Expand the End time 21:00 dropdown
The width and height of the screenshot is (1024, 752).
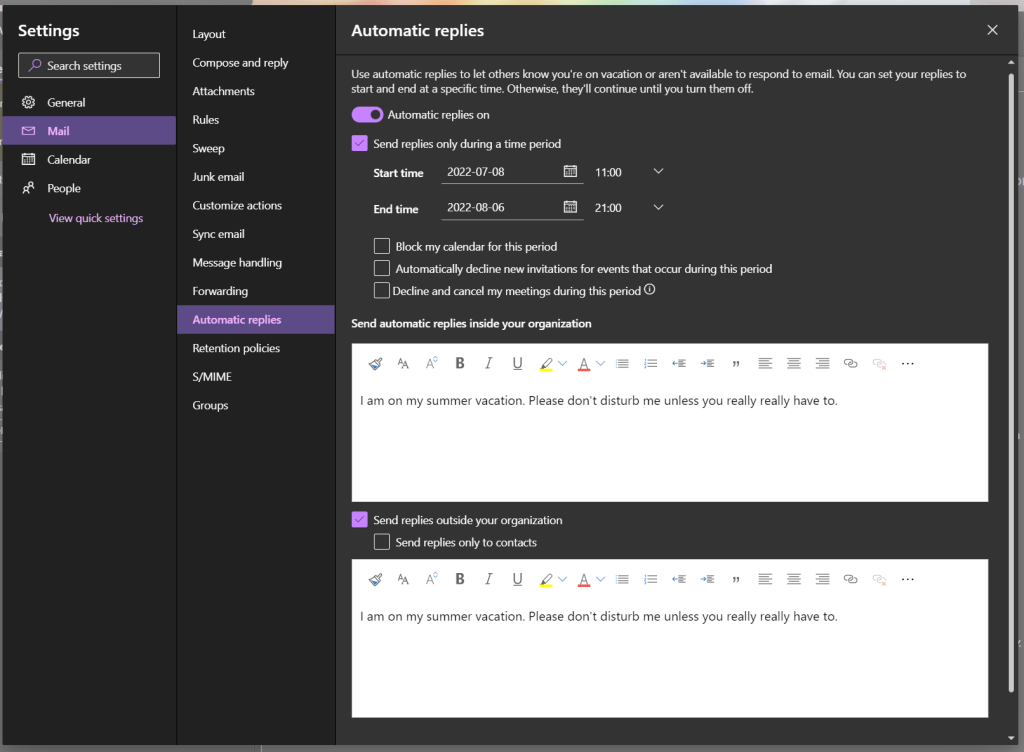point(658,208)
